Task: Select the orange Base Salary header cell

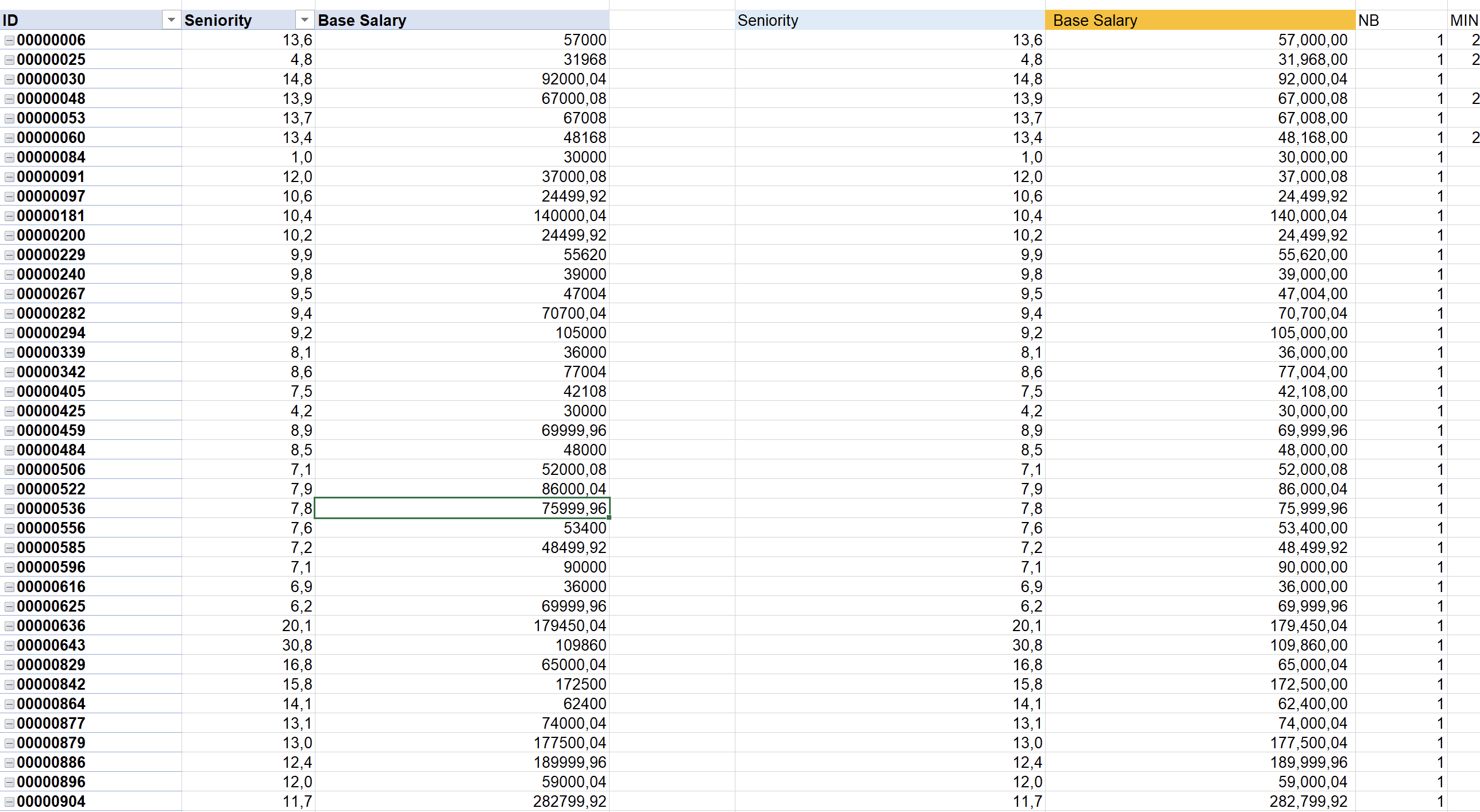Action: click(x=1199, y=20)
